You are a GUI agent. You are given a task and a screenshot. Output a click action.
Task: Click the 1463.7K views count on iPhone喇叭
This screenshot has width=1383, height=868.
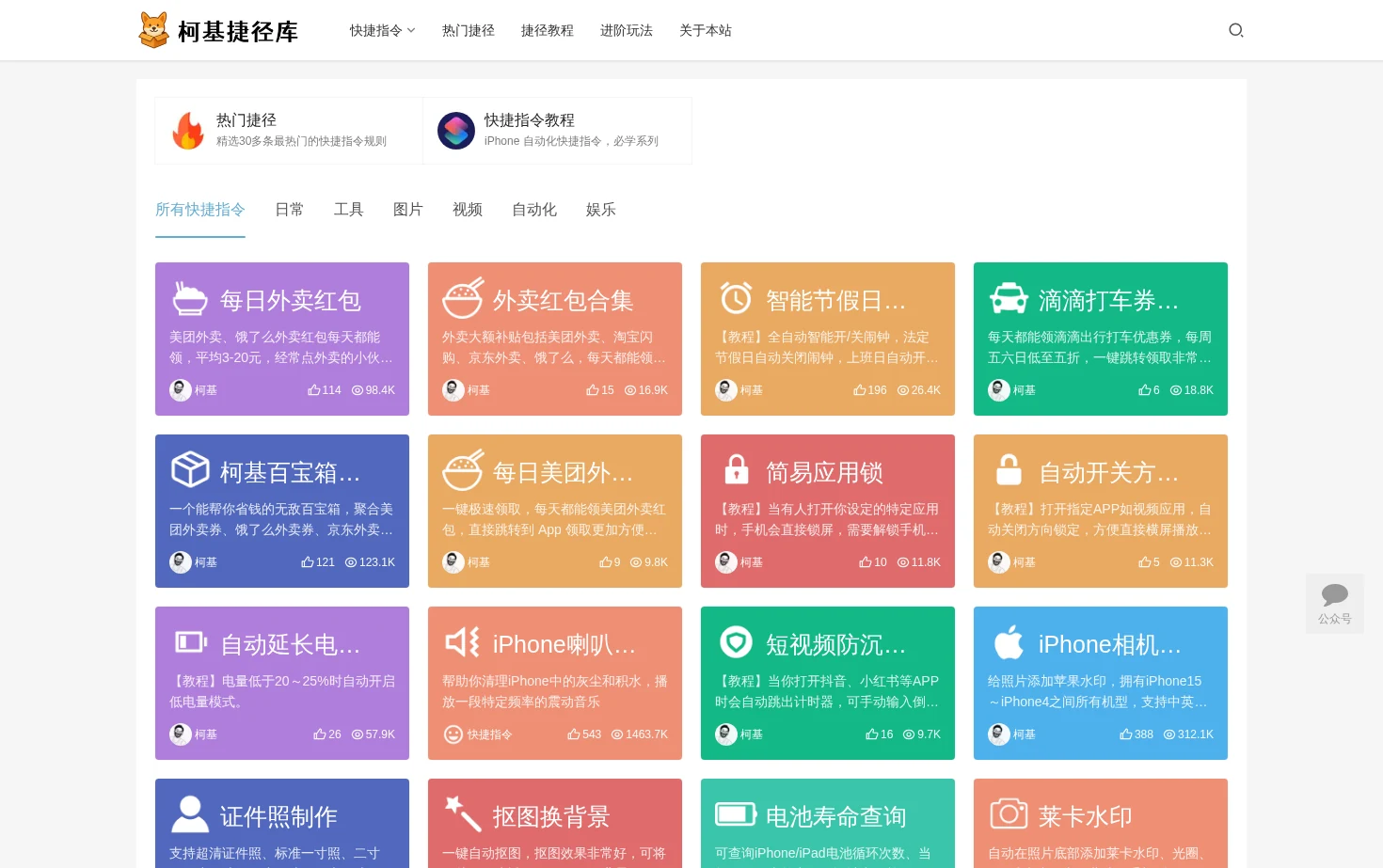(646, 734)
